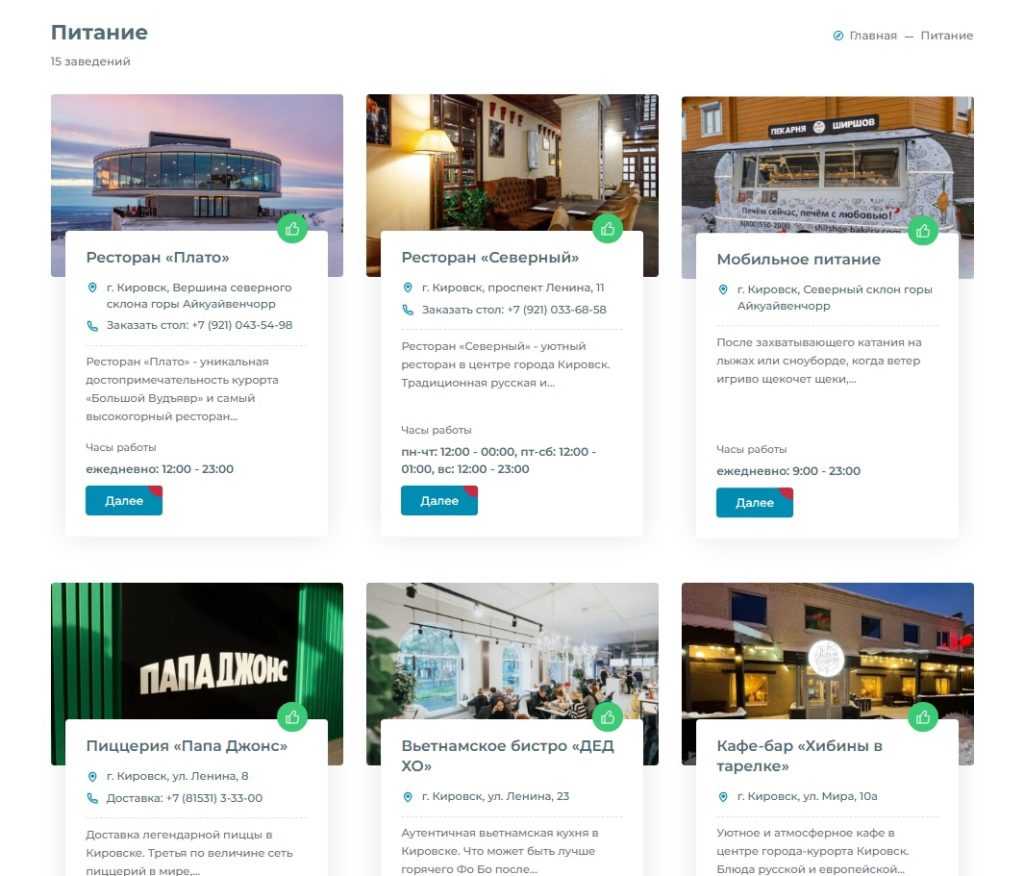This screenshot has height=876, width=1024.
Task: Like the Вьетнамское бистро «ДЕД ХО» card
Action: coord(607,717)
